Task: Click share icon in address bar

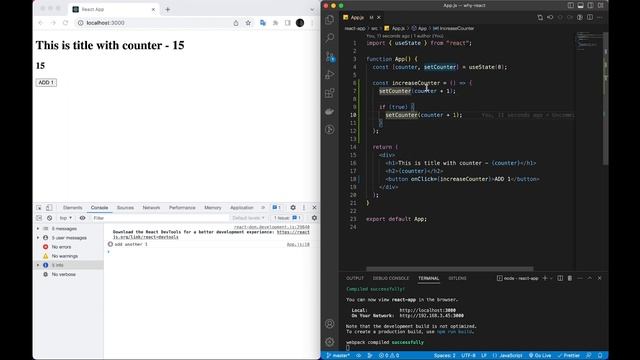Action: [x=236, y=23]
